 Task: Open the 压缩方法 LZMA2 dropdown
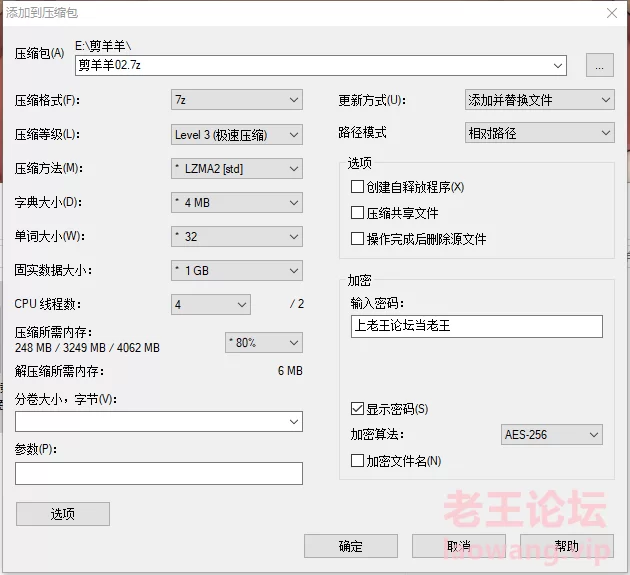(237, 169)
